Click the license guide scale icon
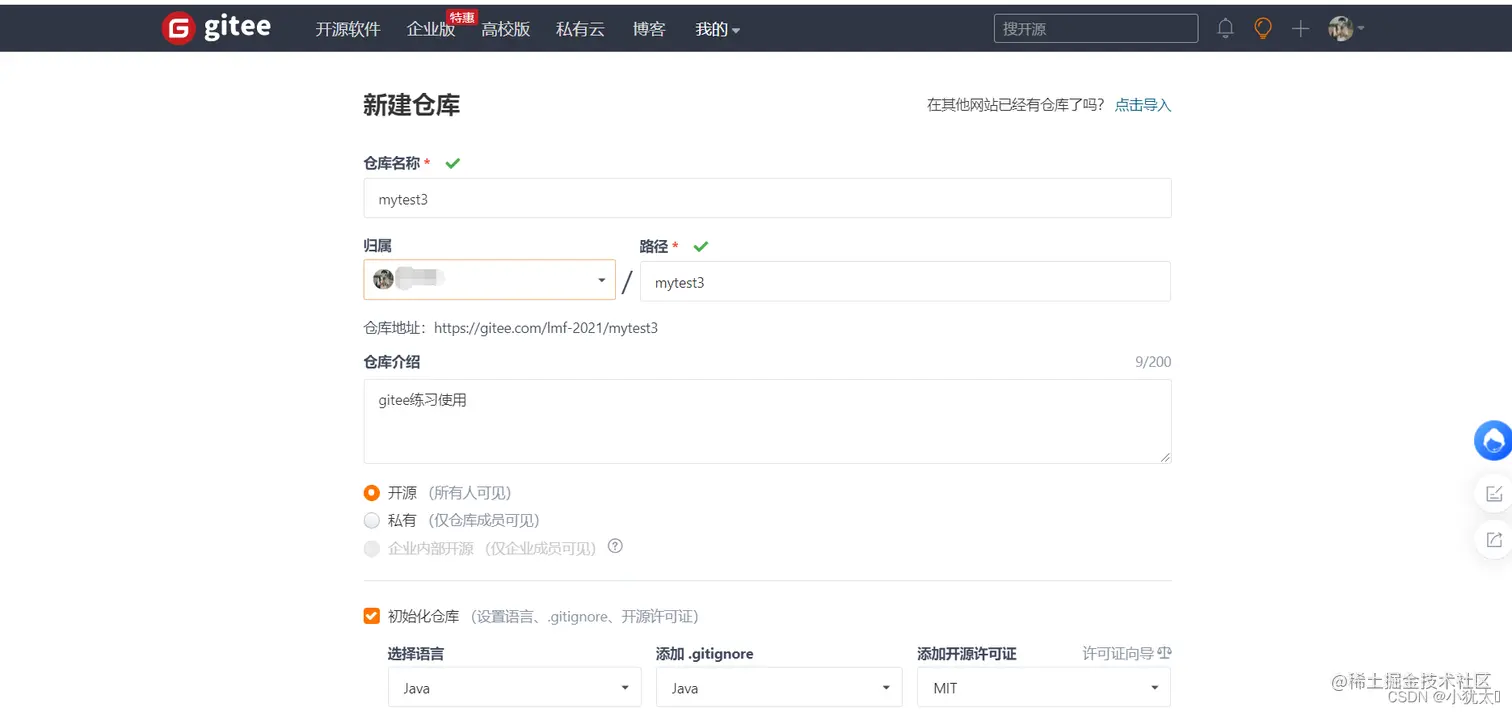 coord(1164,653)
